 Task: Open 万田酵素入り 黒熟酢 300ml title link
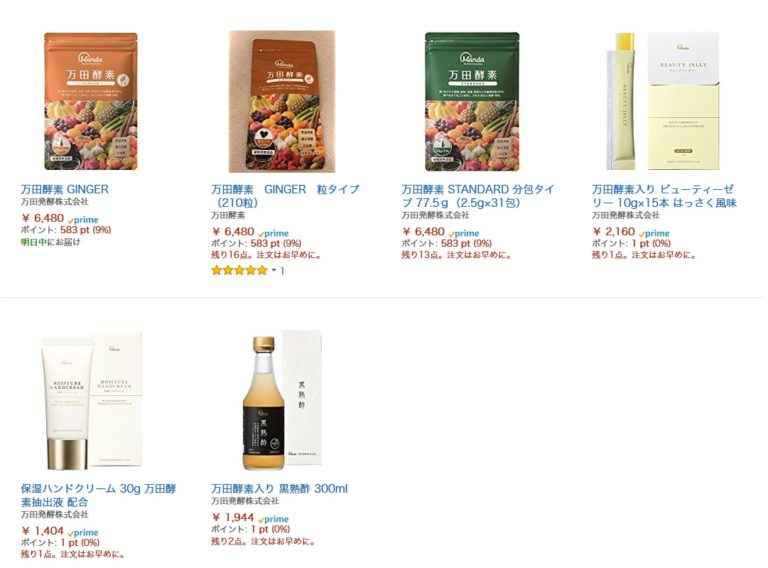[279, 489]
